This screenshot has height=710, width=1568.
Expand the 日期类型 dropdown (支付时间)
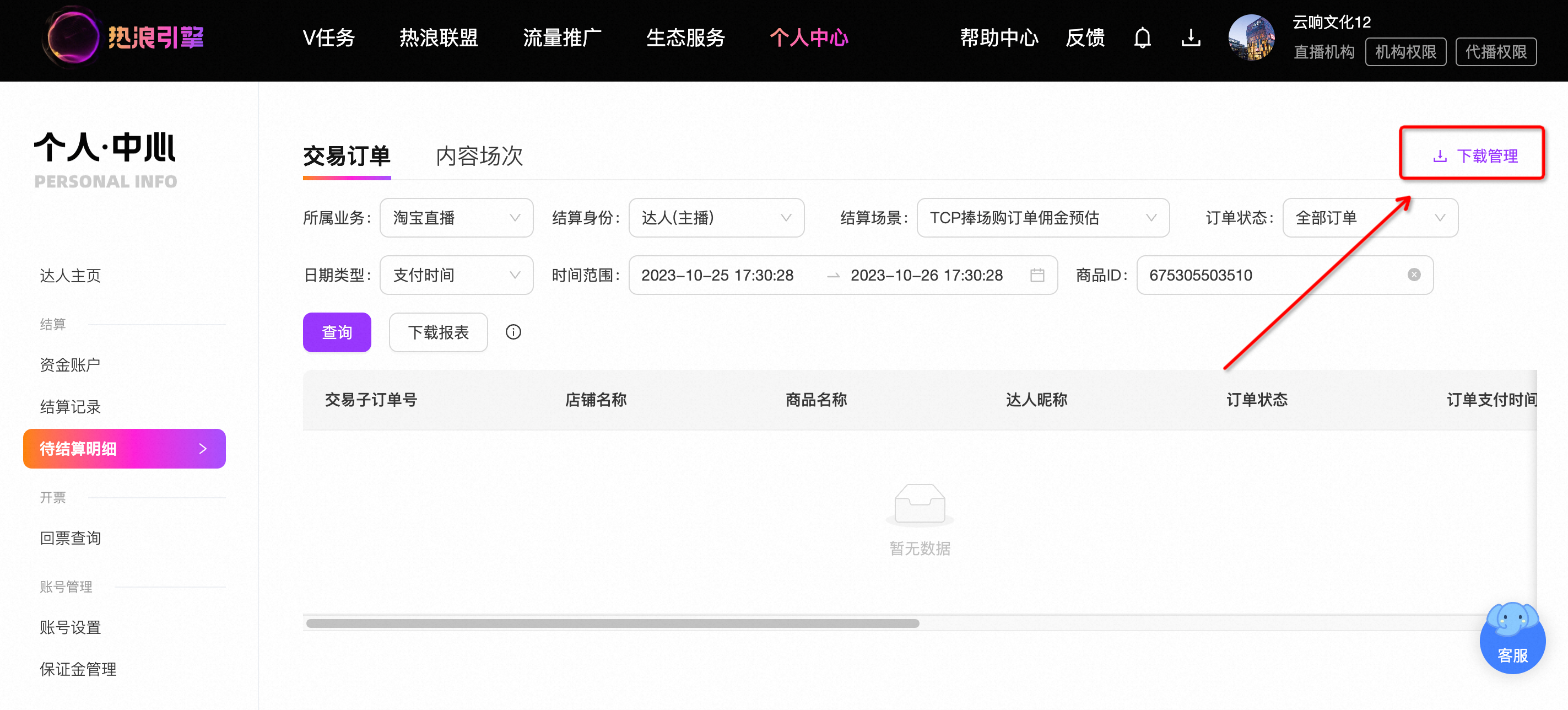tap(456, 275)
